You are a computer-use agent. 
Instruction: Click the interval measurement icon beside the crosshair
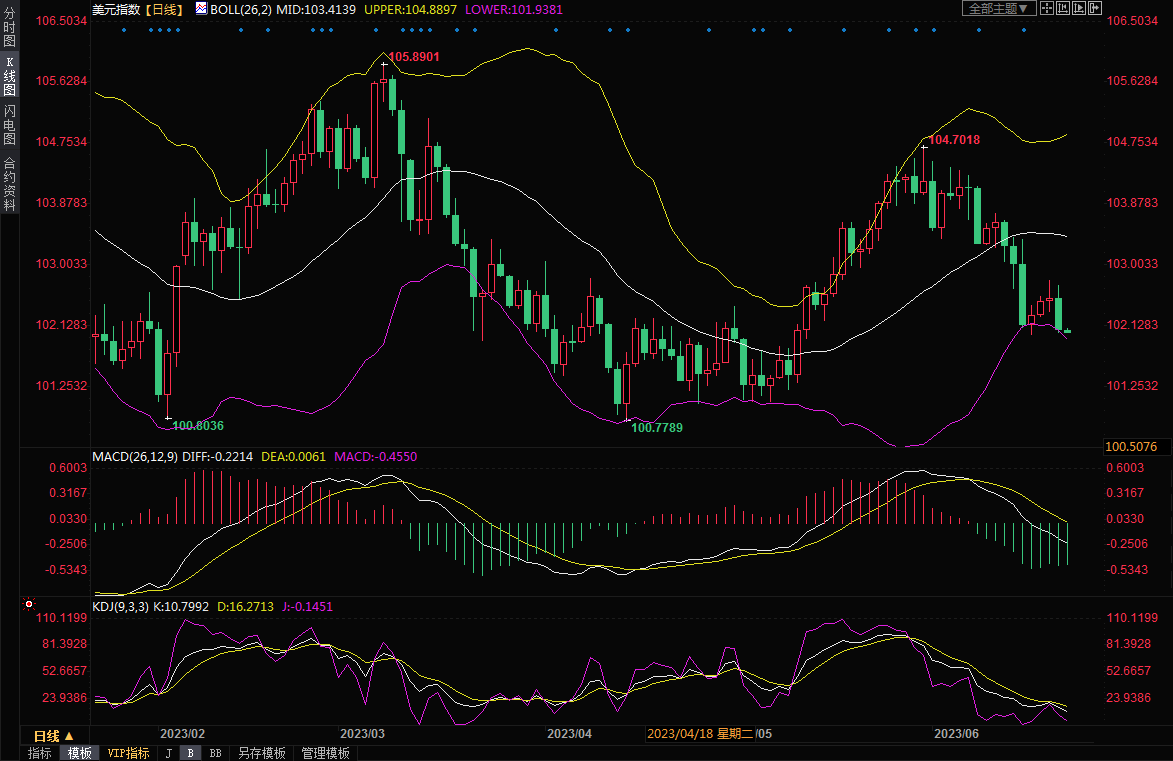click(x=1061, y=8)
